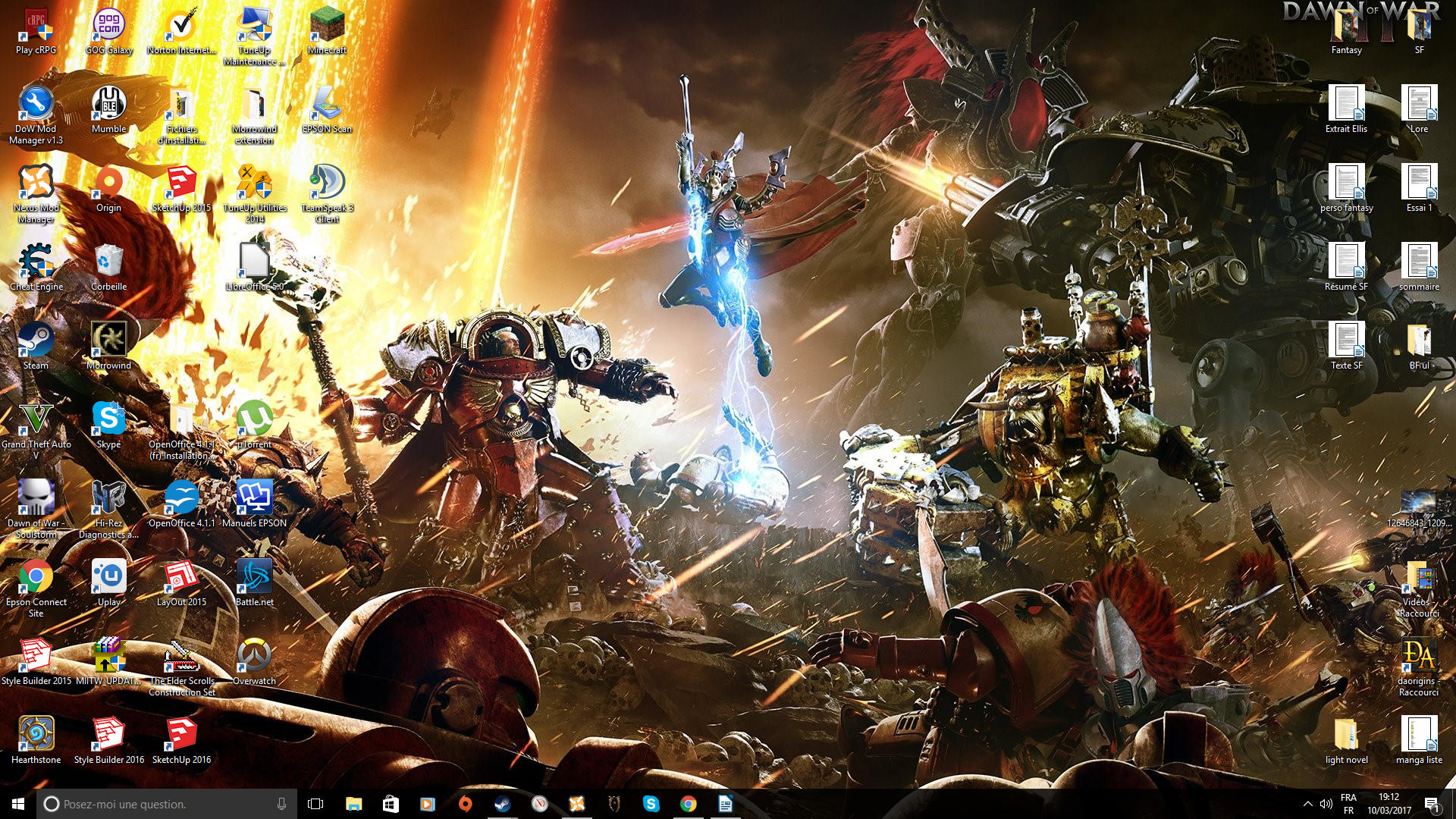Select the Grand Theft Auto V icon
The image size is (1456, 819).
tap(36, 431)
